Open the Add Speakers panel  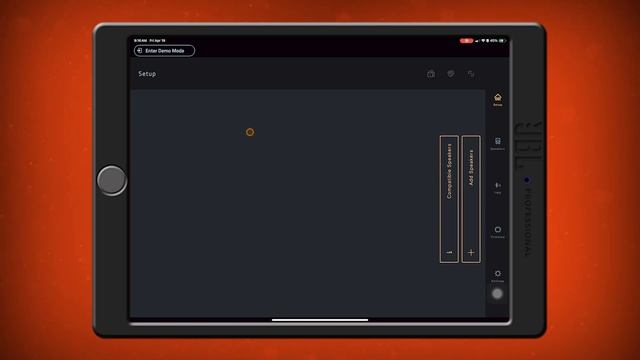pyautogui.click(x=471, y=199)
